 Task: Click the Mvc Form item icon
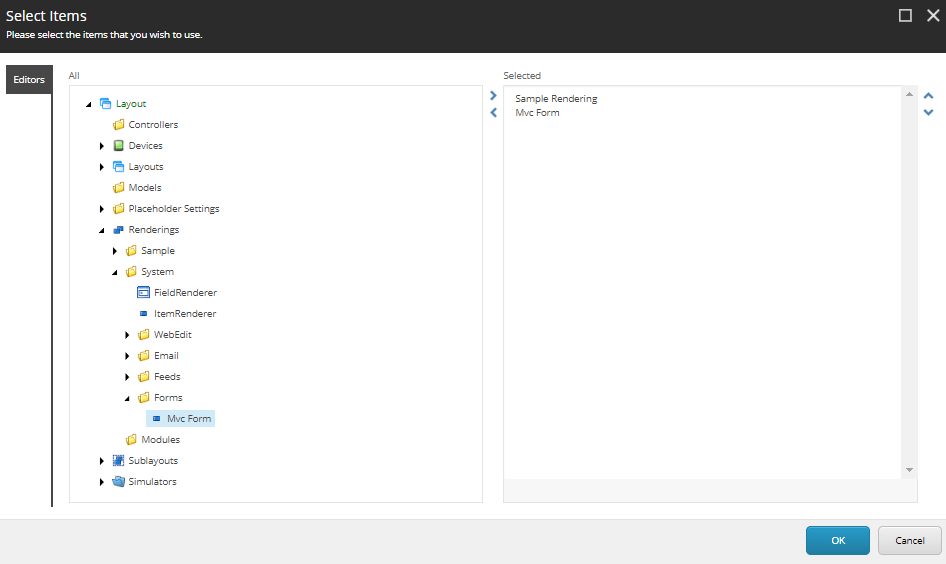click(x=157, y=419)
